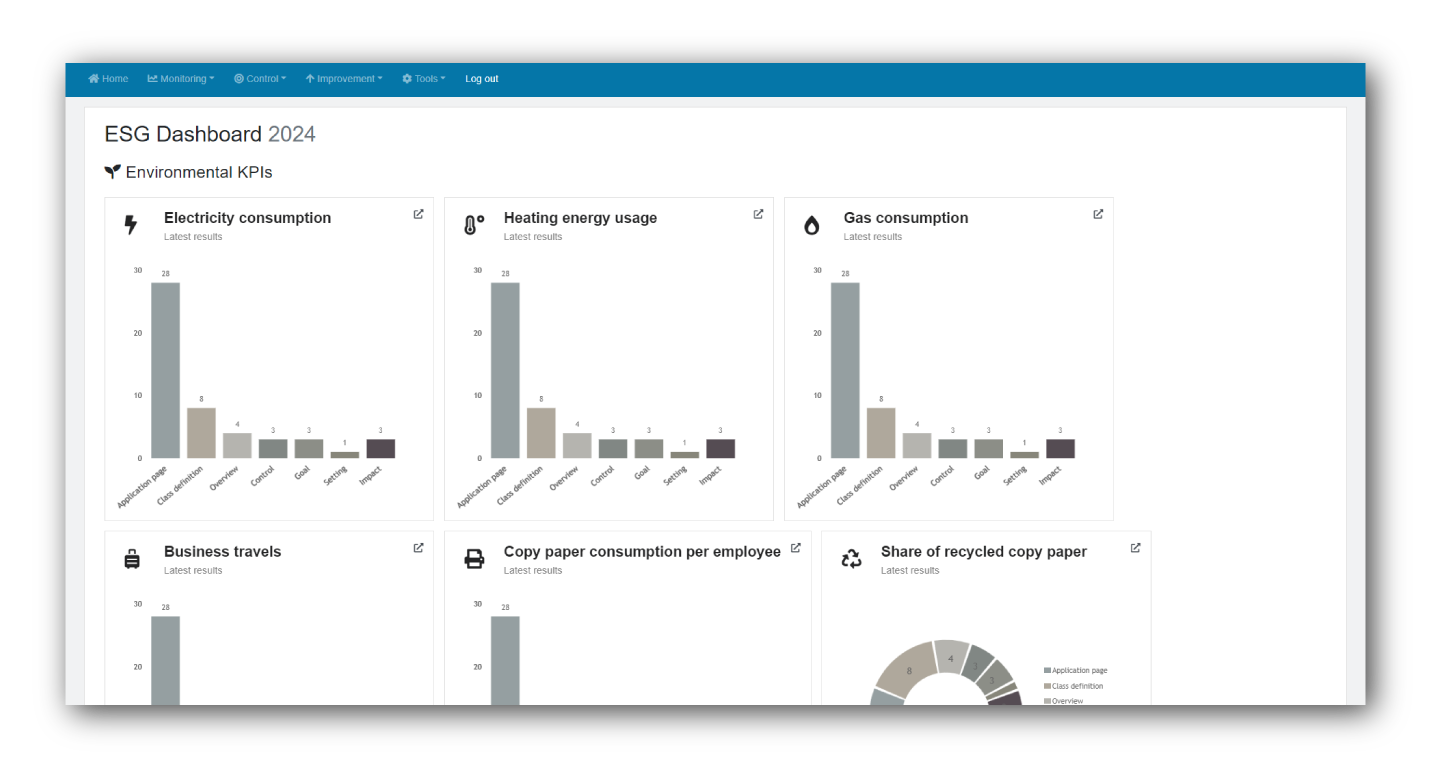This screenshot has height=768, width=1431.
Task: Expand the Improvement dropdown menu
Action: (x=344, y=78)
